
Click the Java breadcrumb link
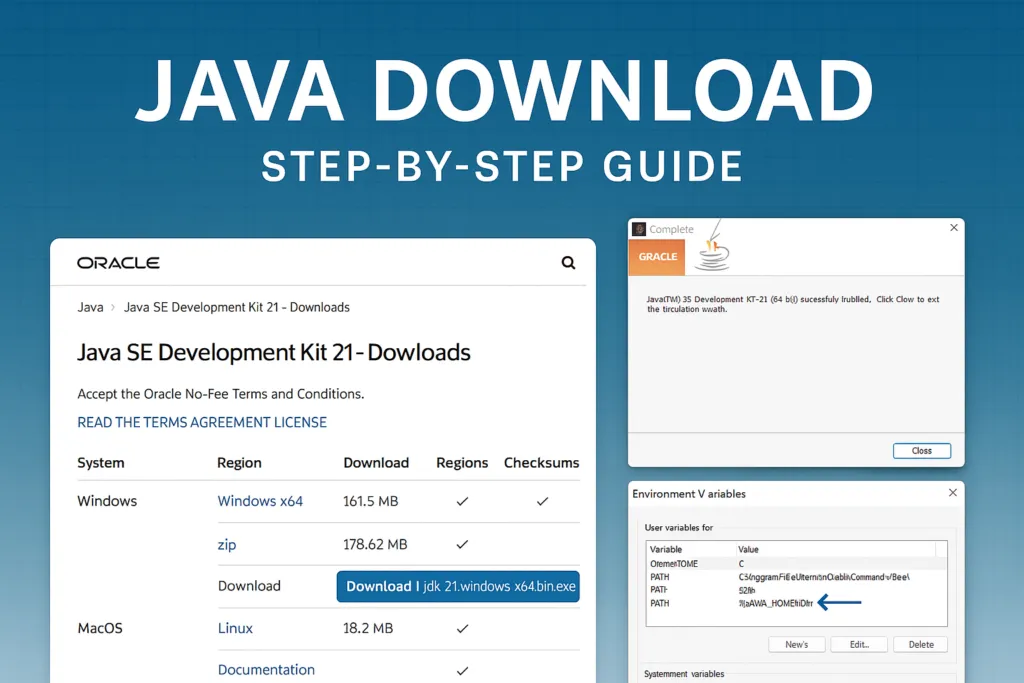coord(90,307)
